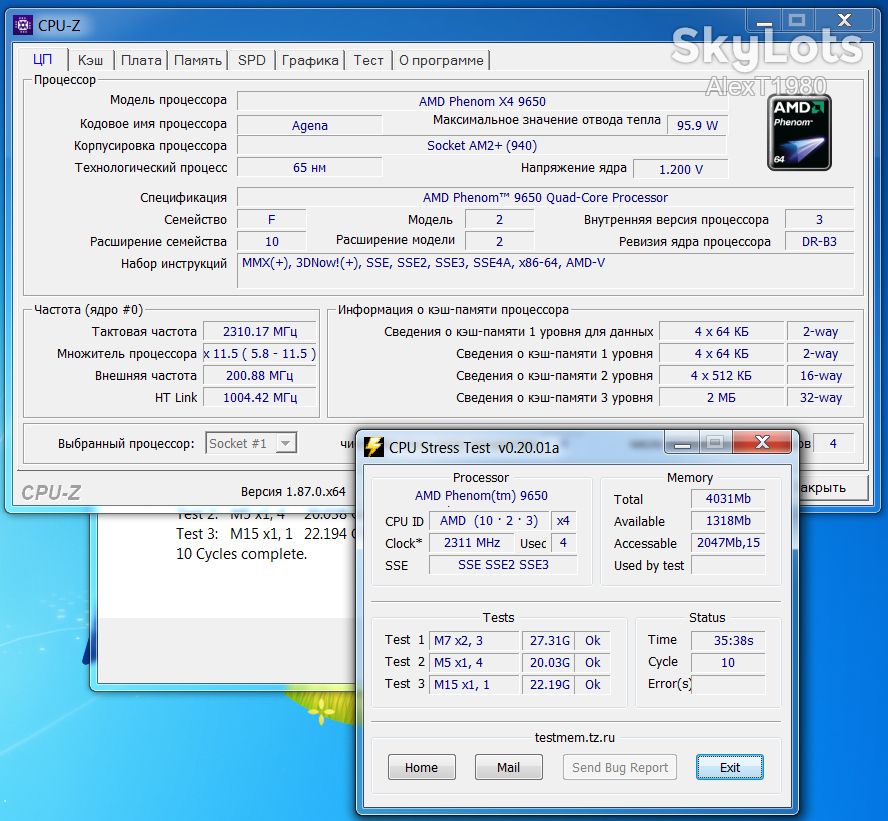Click the Home button in CPU Stress Test

tap(421, 767)
